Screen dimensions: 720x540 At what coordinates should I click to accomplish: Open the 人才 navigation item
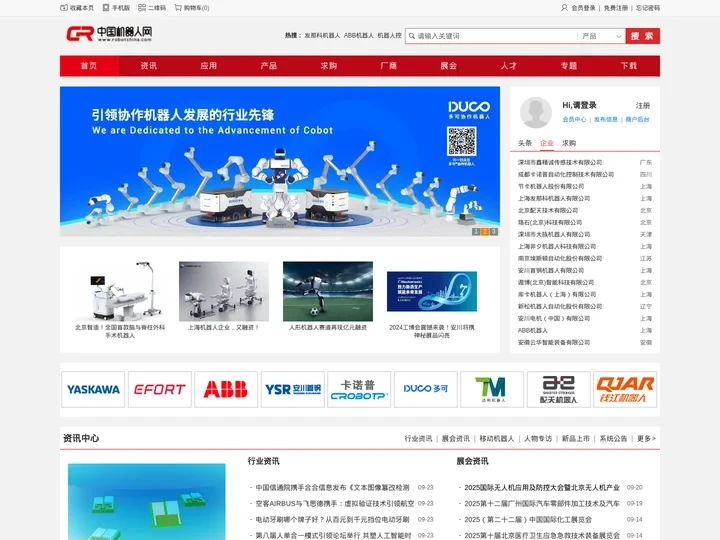(x=509, y=66)
